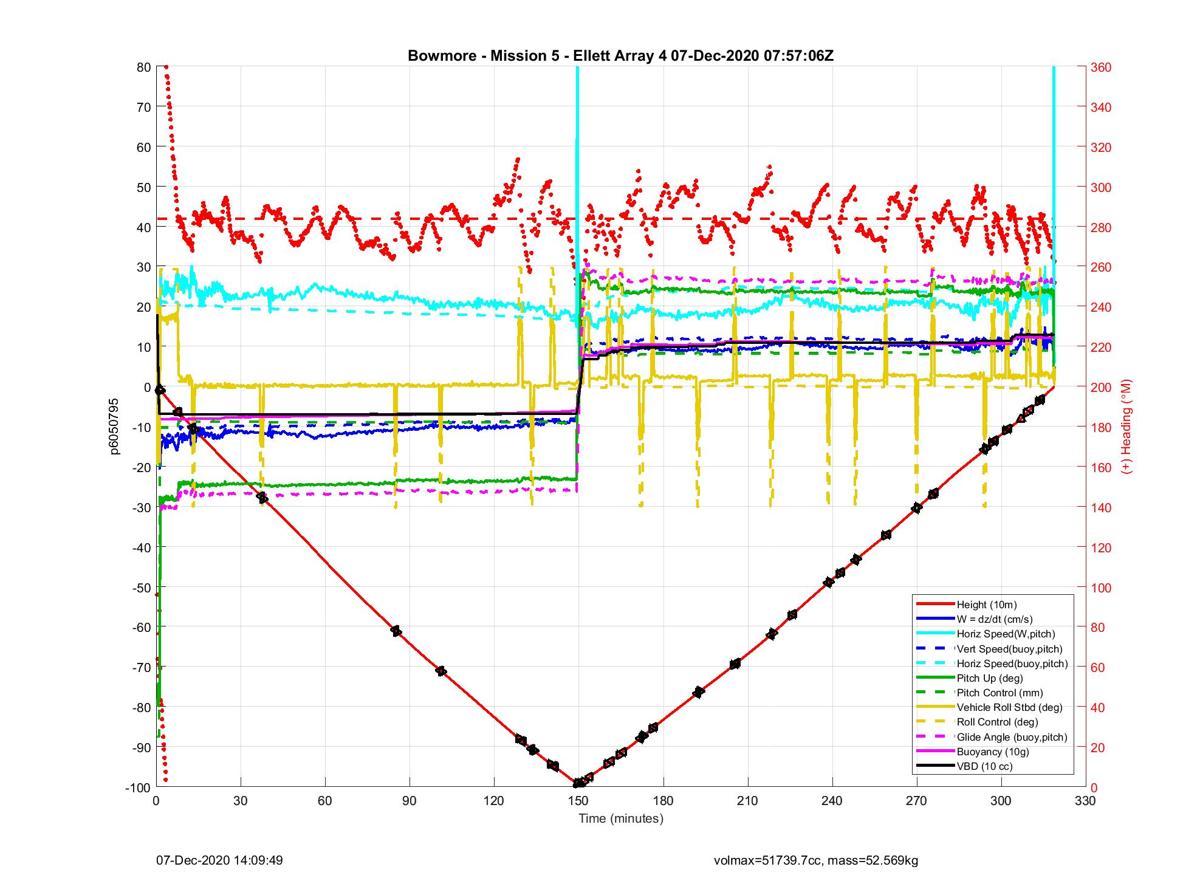Image resolution: width=1200 pixels, height=885 pixels.
Task: Click the 360 tick on the heading axis
Action: tap(1101, 67)
